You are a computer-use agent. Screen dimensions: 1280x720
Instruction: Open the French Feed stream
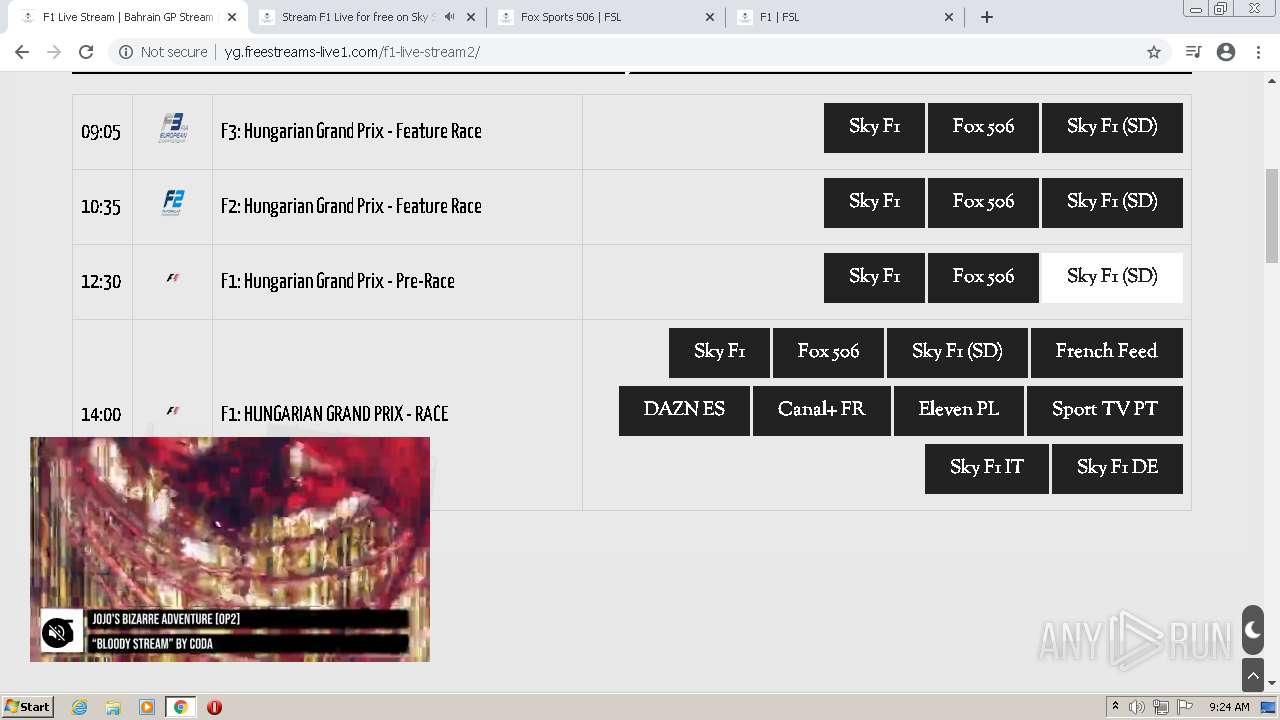1107,353
